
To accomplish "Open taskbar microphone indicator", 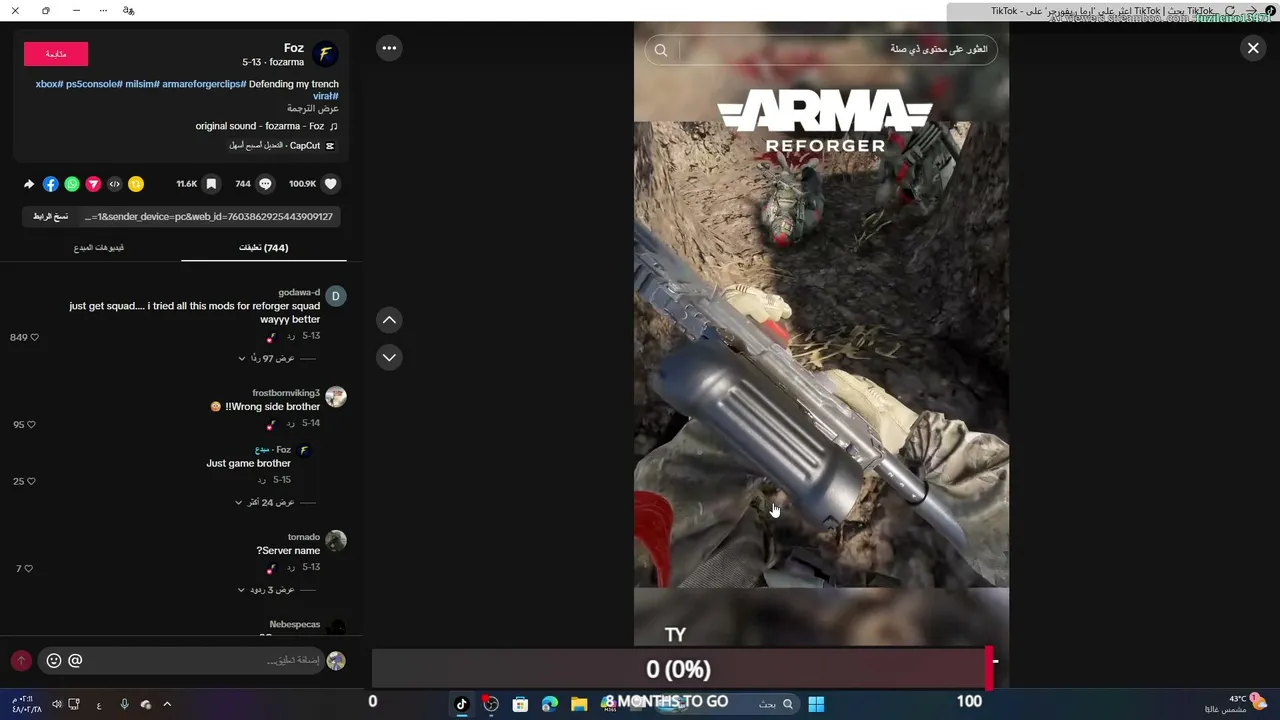I will click(x=124, y=704).
